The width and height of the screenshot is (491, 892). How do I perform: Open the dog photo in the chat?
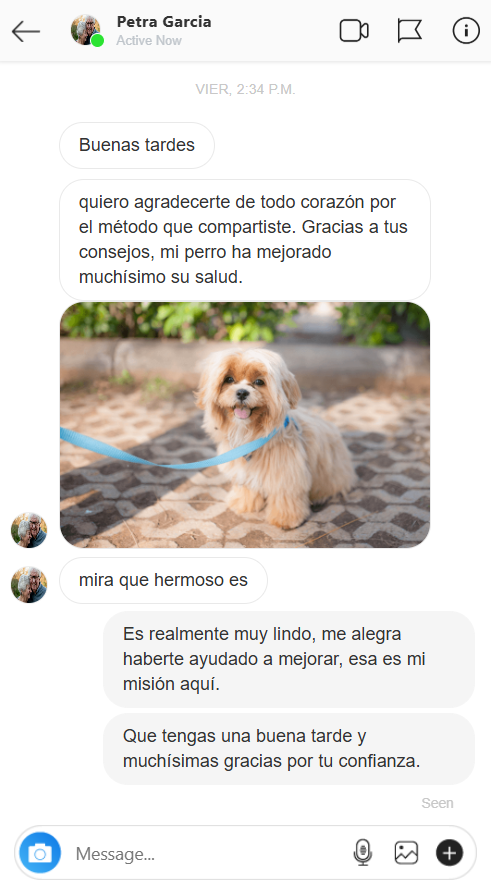(245, 425)
